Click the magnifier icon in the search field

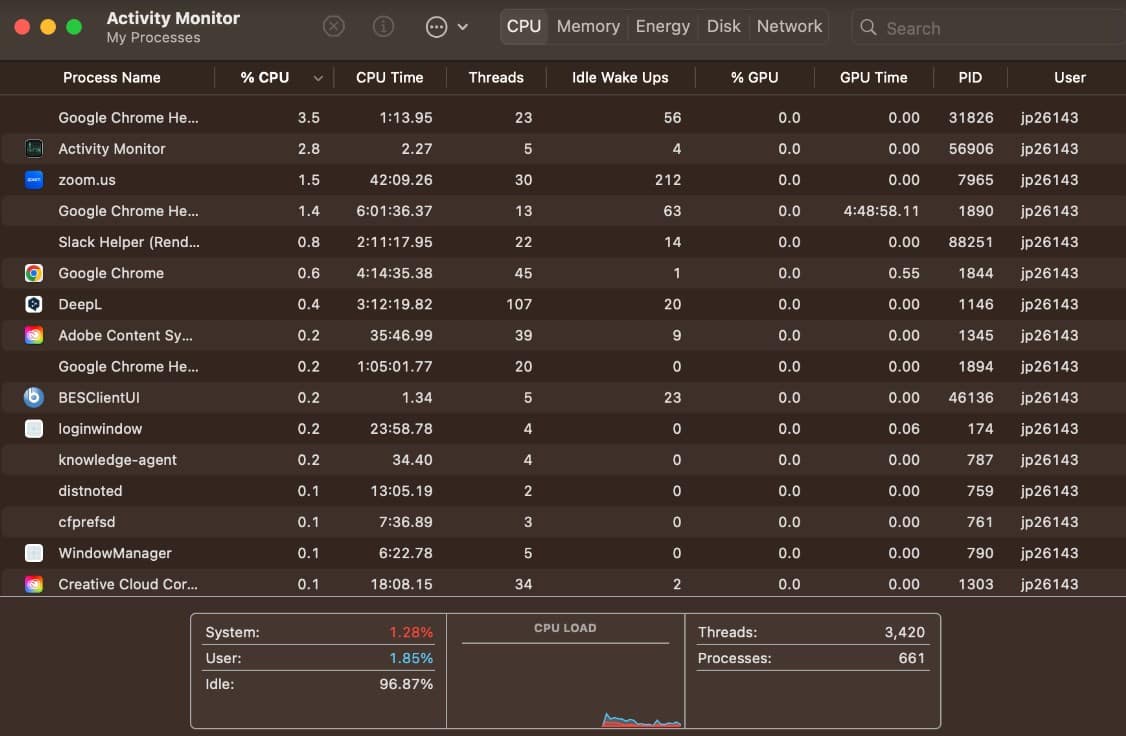pos(868,27)
